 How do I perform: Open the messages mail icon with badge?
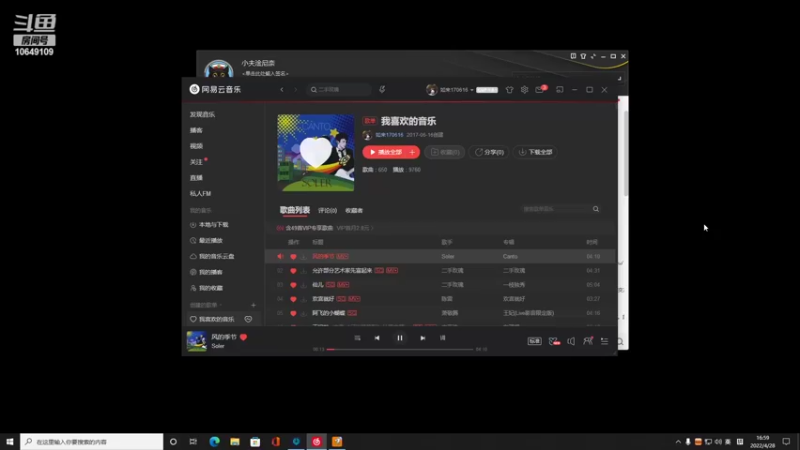coord(540,90)
